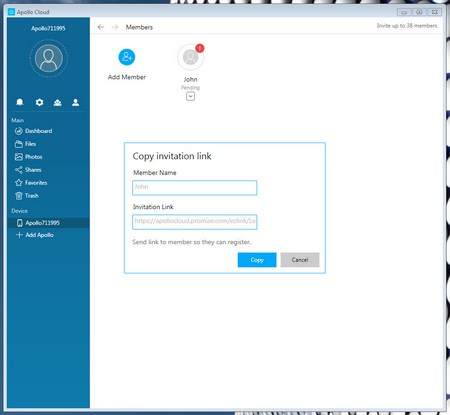
Task: Expand the dropdown under John Pending
Action: coord(190,96)
